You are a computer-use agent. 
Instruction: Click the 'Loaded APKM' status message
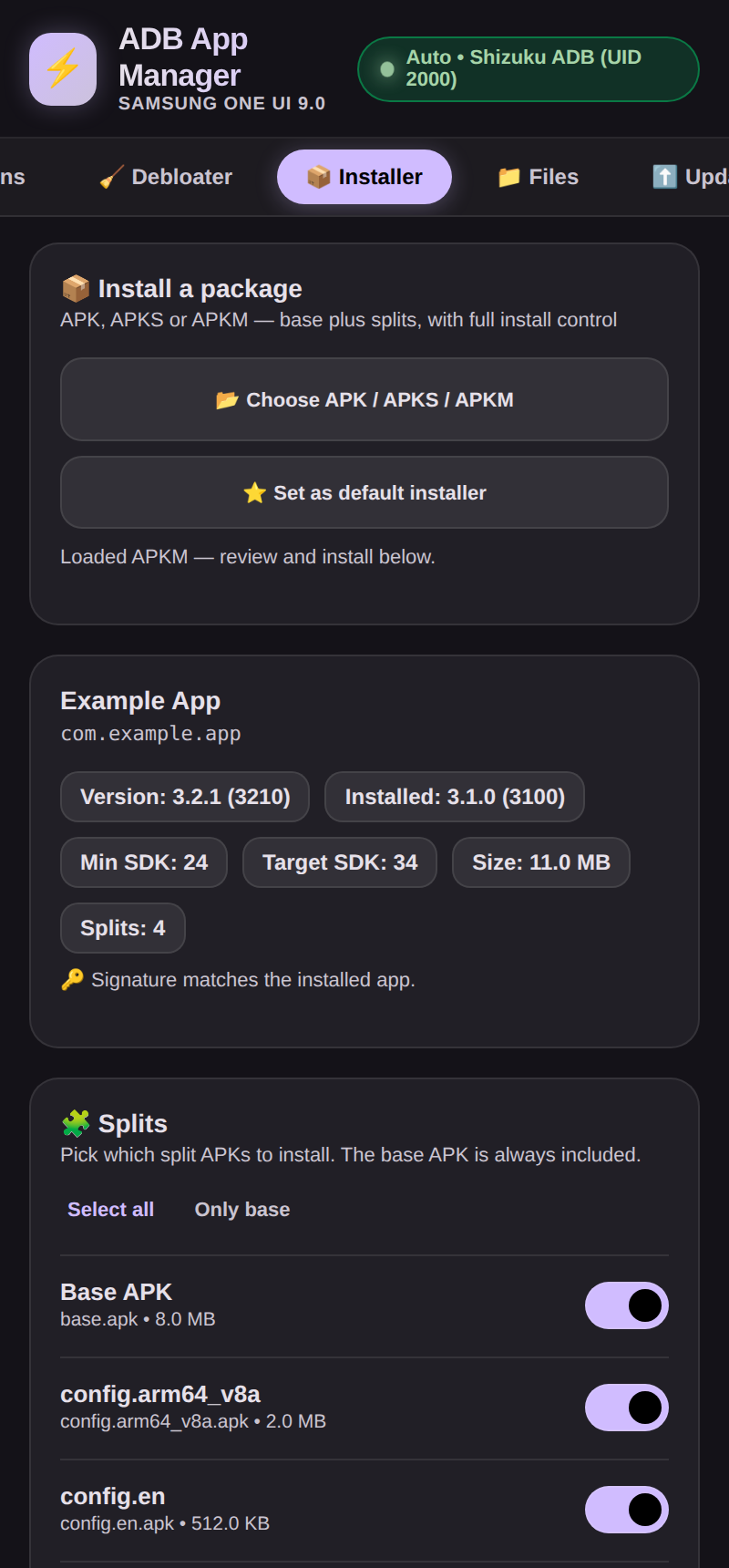pyautogui.click(x=248, y=557)
